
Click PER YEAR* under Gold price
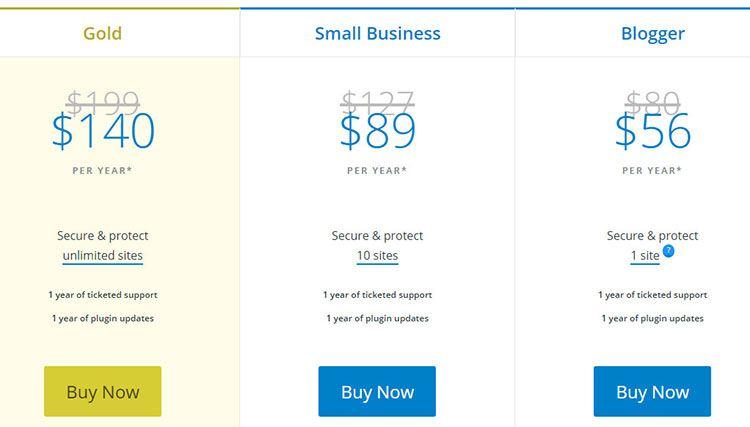coord(103,170)
